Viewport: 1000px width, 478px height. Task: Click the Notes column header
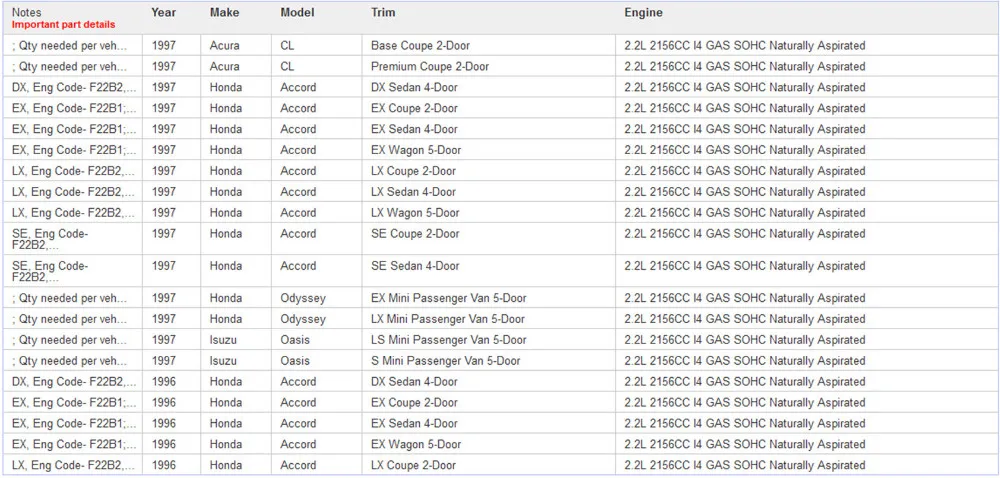coord(25,12)
